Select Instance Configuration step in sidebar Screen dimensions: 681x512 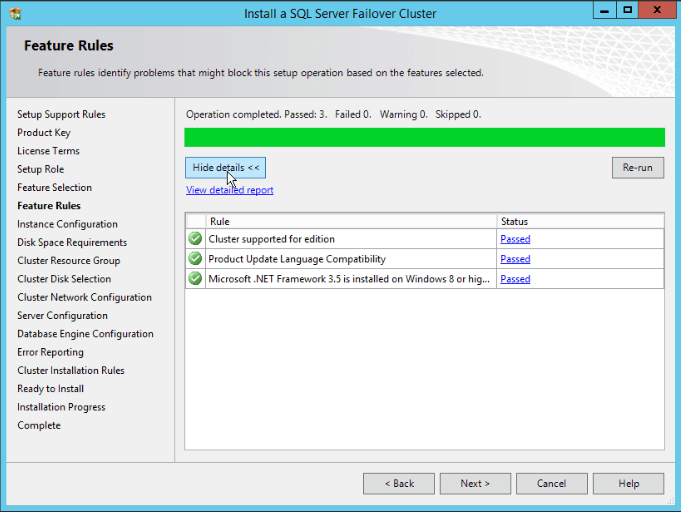coord(67,224)
